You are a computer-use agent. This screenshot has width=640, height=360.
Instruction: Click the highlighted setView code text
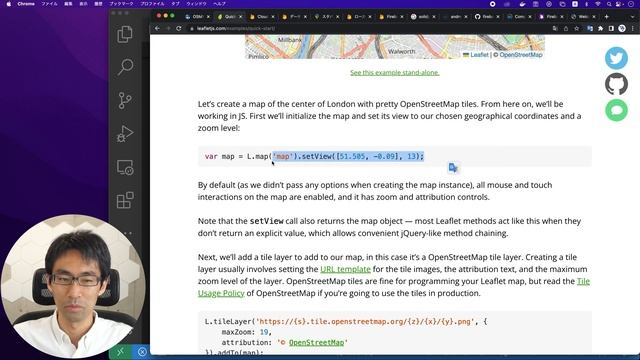tap(349, 156)
